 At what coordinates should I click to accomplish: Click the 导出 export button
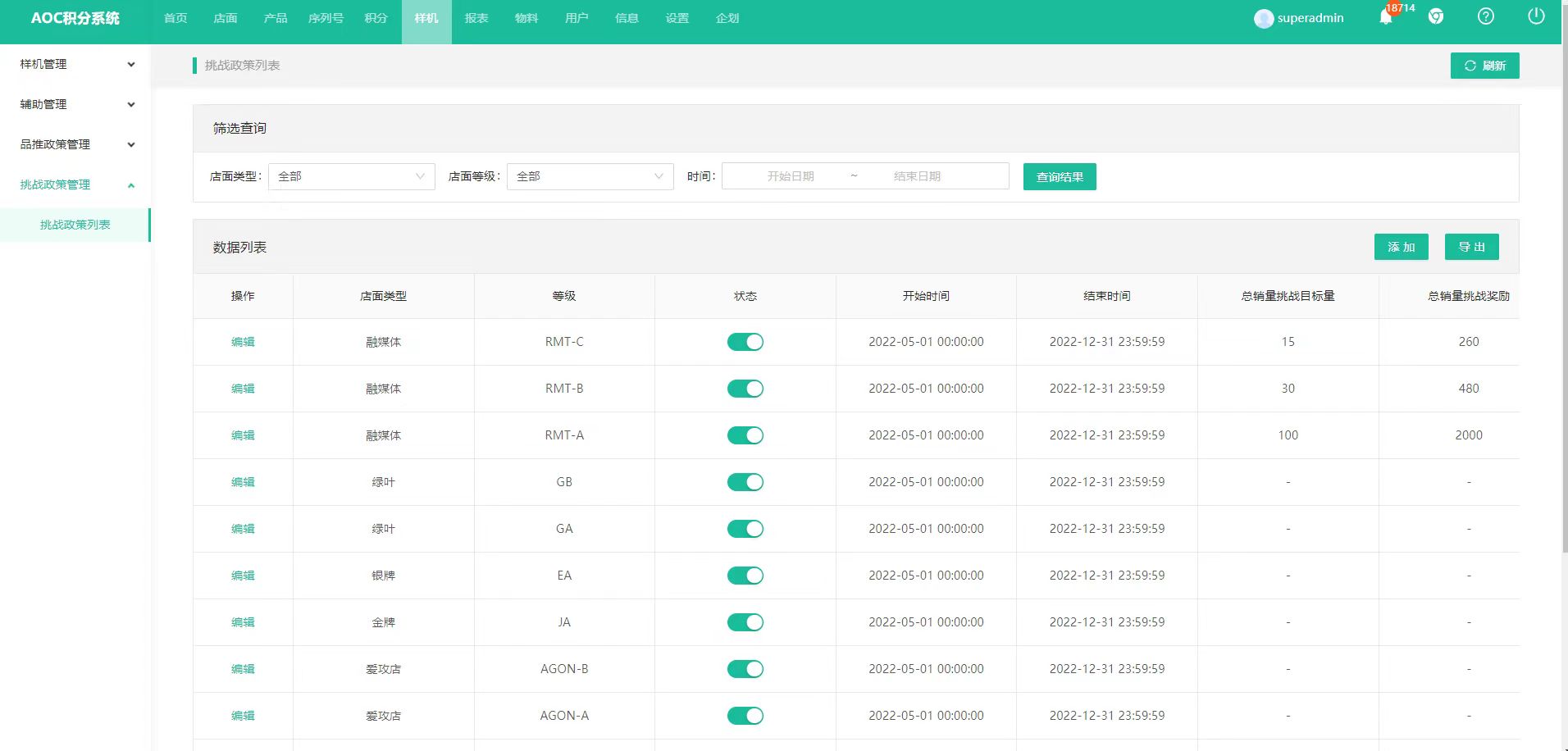(x=1472, y=247)
